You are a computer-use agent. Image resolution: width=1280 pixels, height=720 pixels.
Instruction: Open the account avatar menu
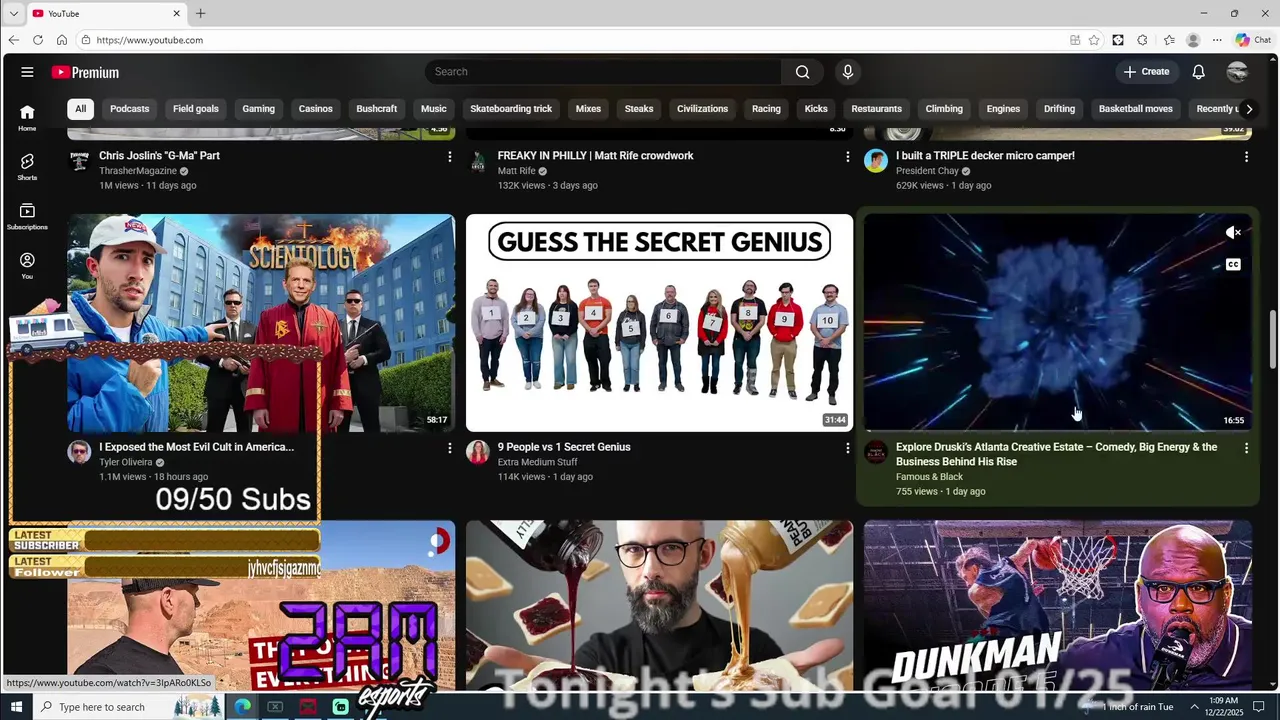[1237, 72]
